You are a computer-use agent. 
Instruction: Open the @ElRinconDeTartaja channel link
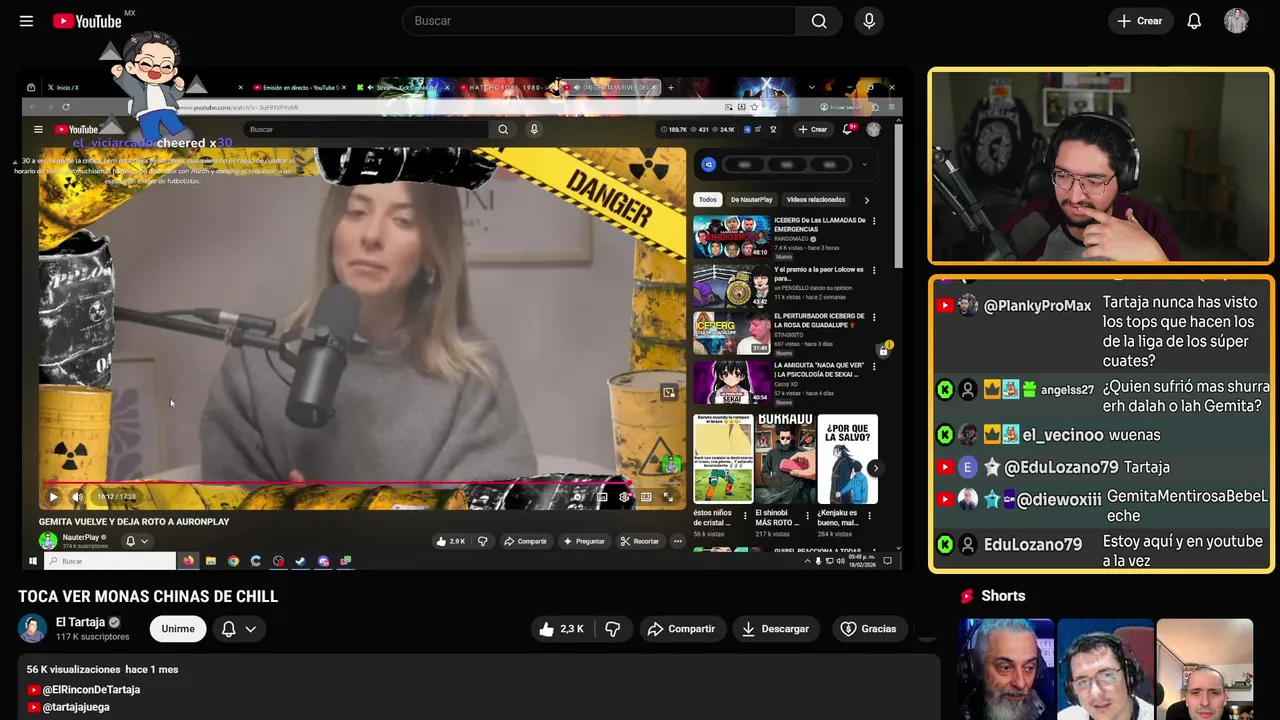click(91, 690)
